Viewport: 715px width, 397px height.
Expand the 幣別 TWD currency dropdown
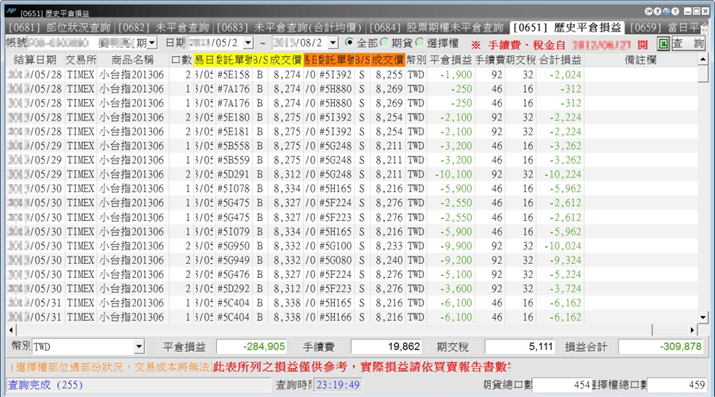[x=139, y=347]
